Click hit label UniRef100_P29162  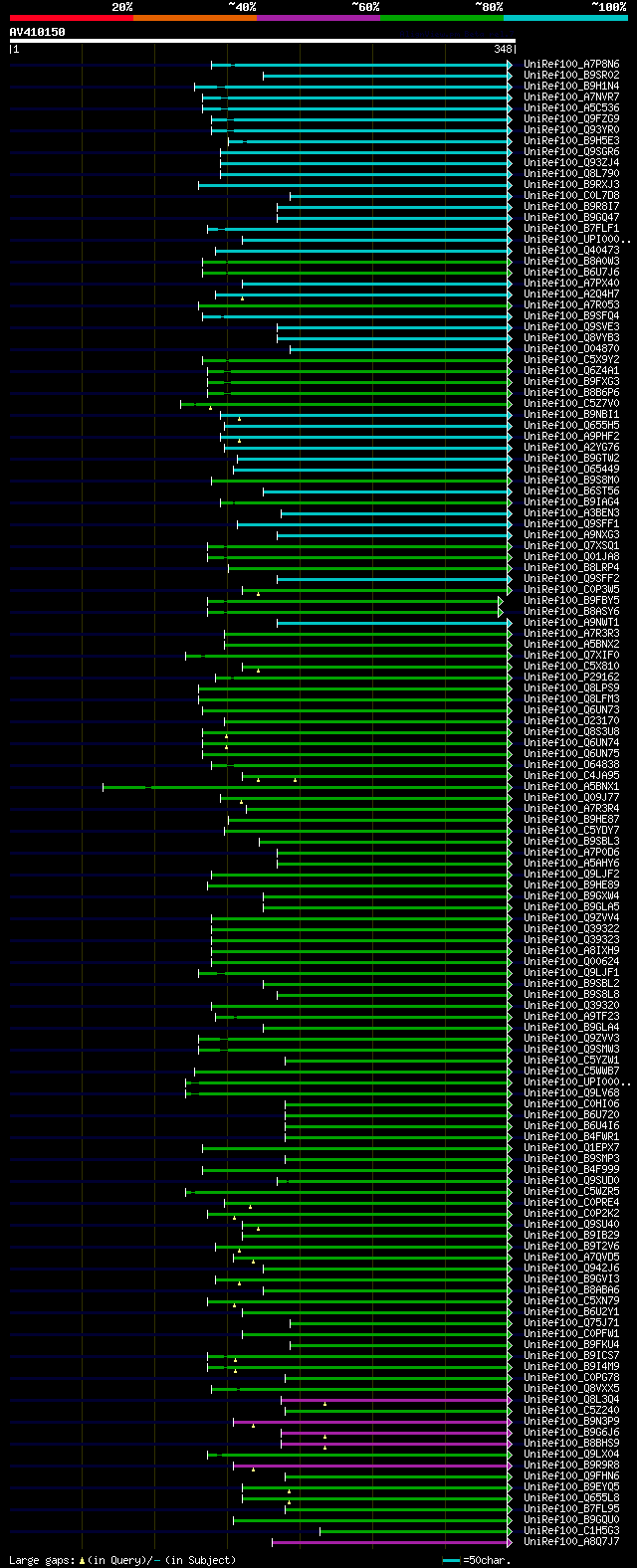click(571, 678)
